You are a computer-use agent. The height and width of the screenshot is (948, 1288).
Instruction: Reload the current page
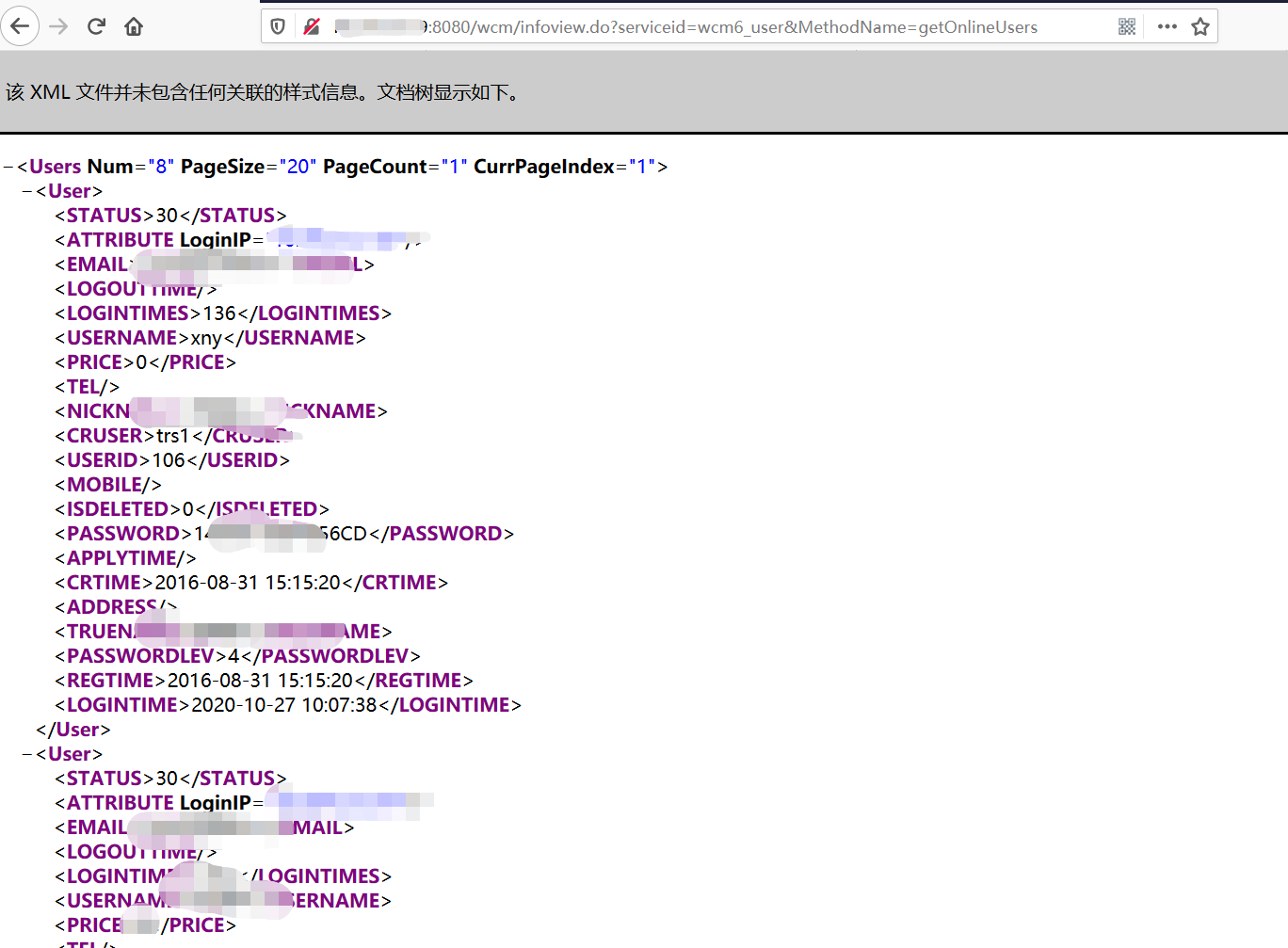96,26
